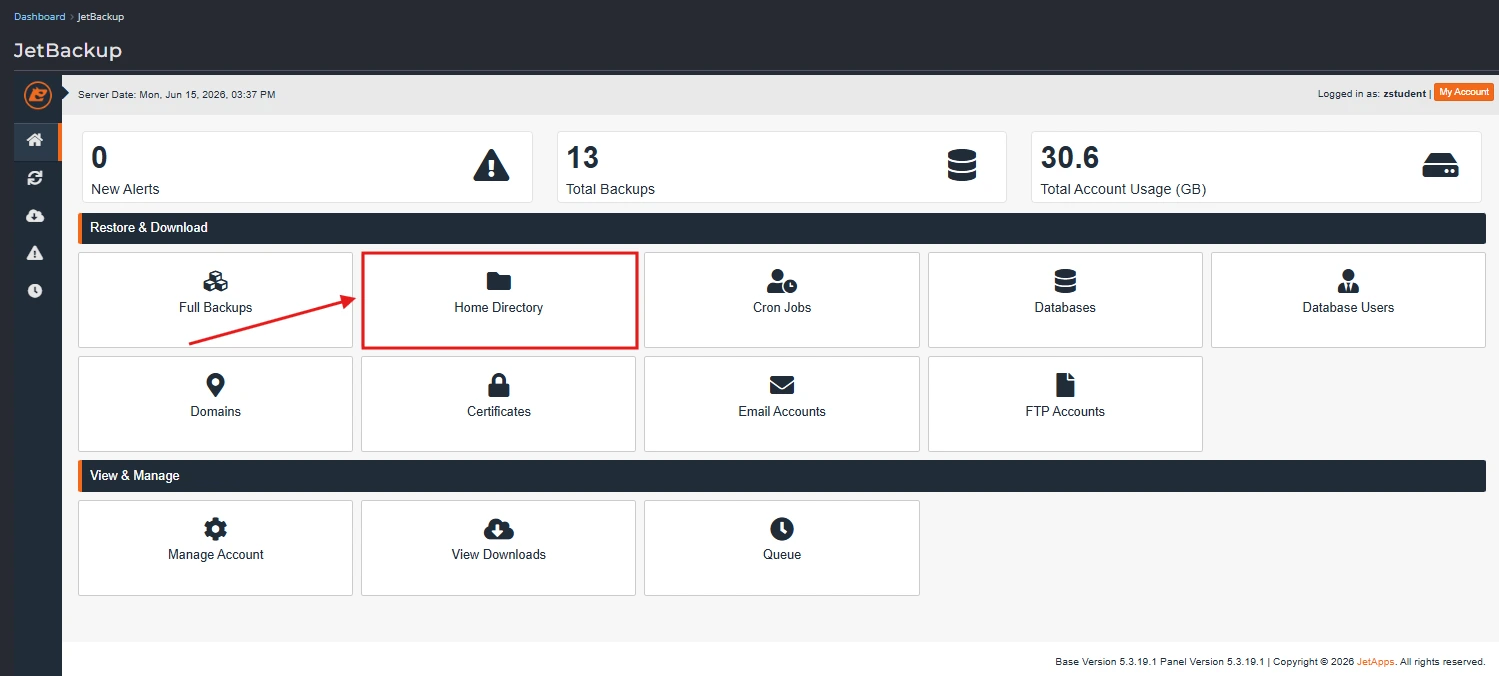Open the Database Users tile label
The height and width of the screenshot is (676, 1499).
[1348, 308]
